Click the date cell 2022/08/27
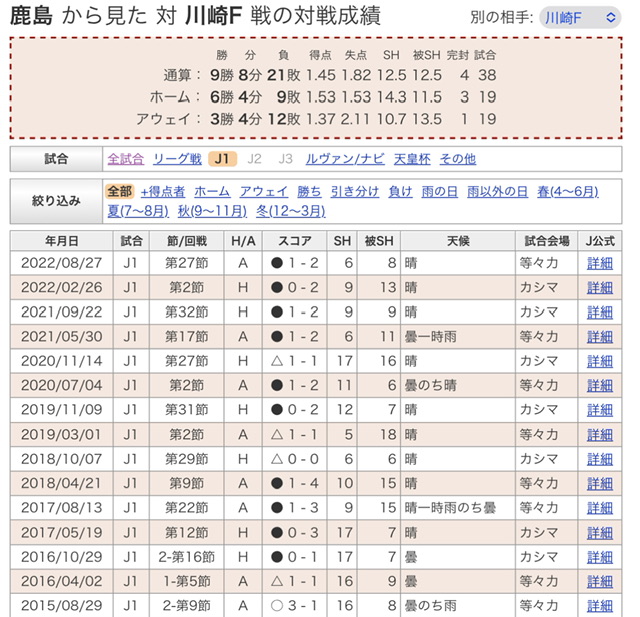This screenshot has height=617, width=640. coord(62,263)
